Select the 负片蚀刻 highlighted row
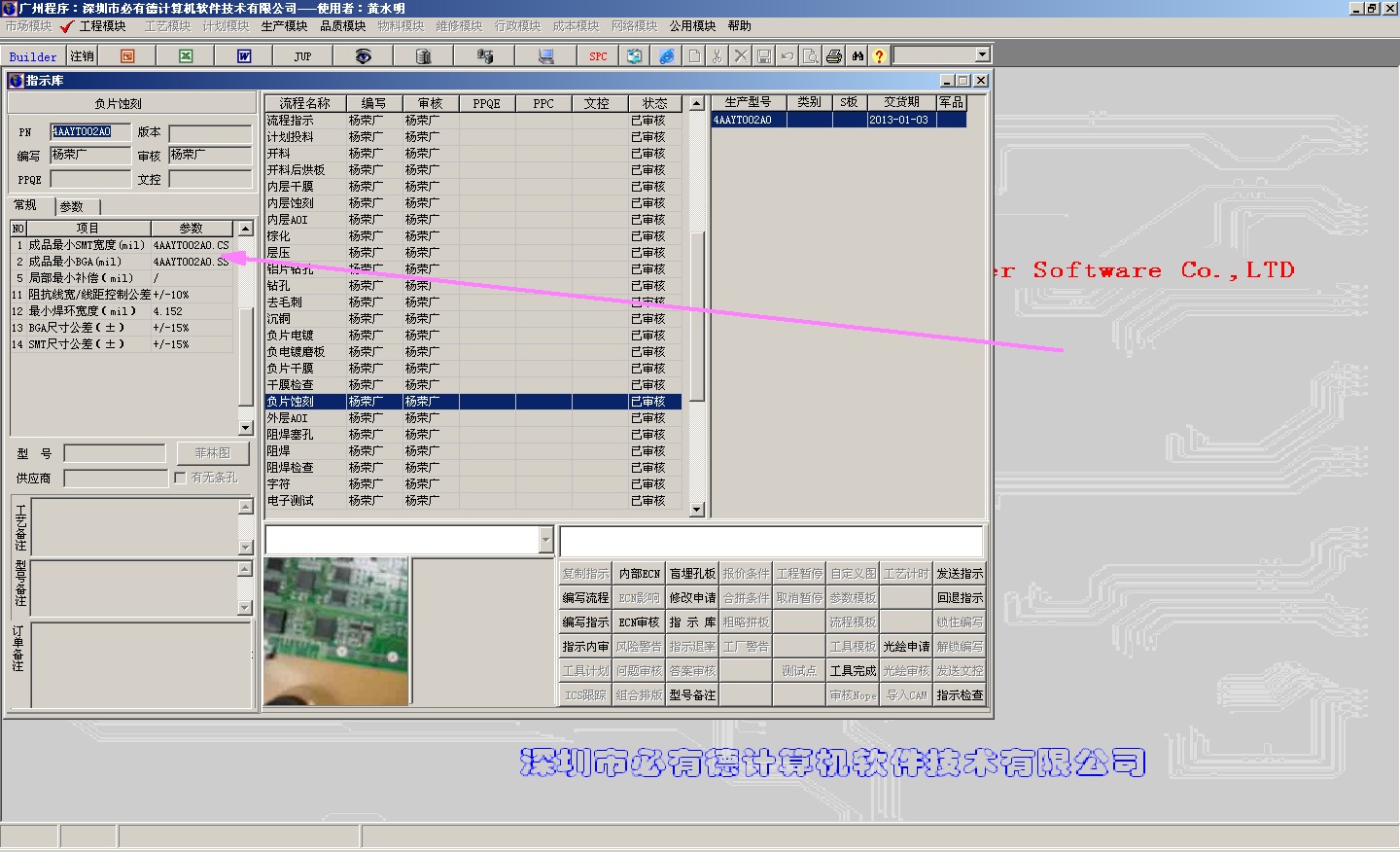Viewport: 1400px width, 852px height. (x=472, y=402)
